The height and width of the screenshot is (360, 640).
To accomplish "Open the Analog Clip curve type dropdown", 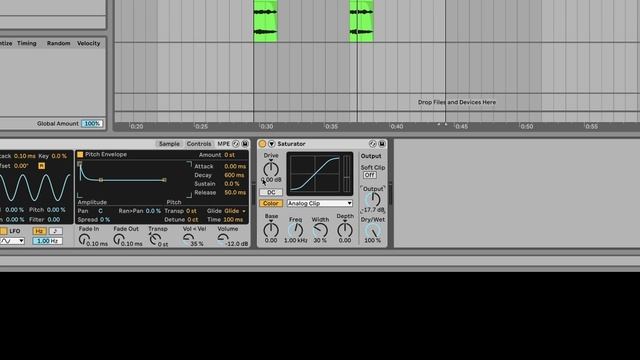I will (320, 203).
